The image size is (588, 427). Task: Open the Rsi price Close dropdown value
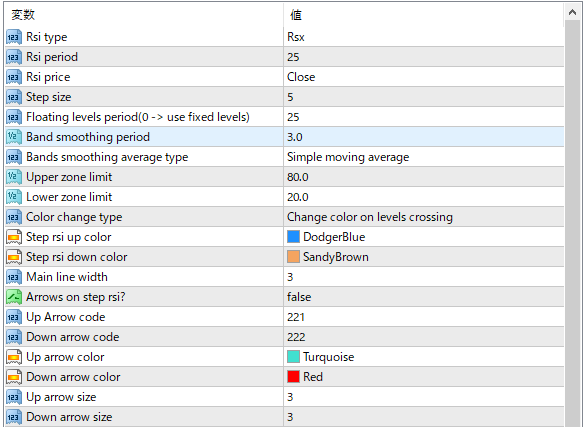424,77
